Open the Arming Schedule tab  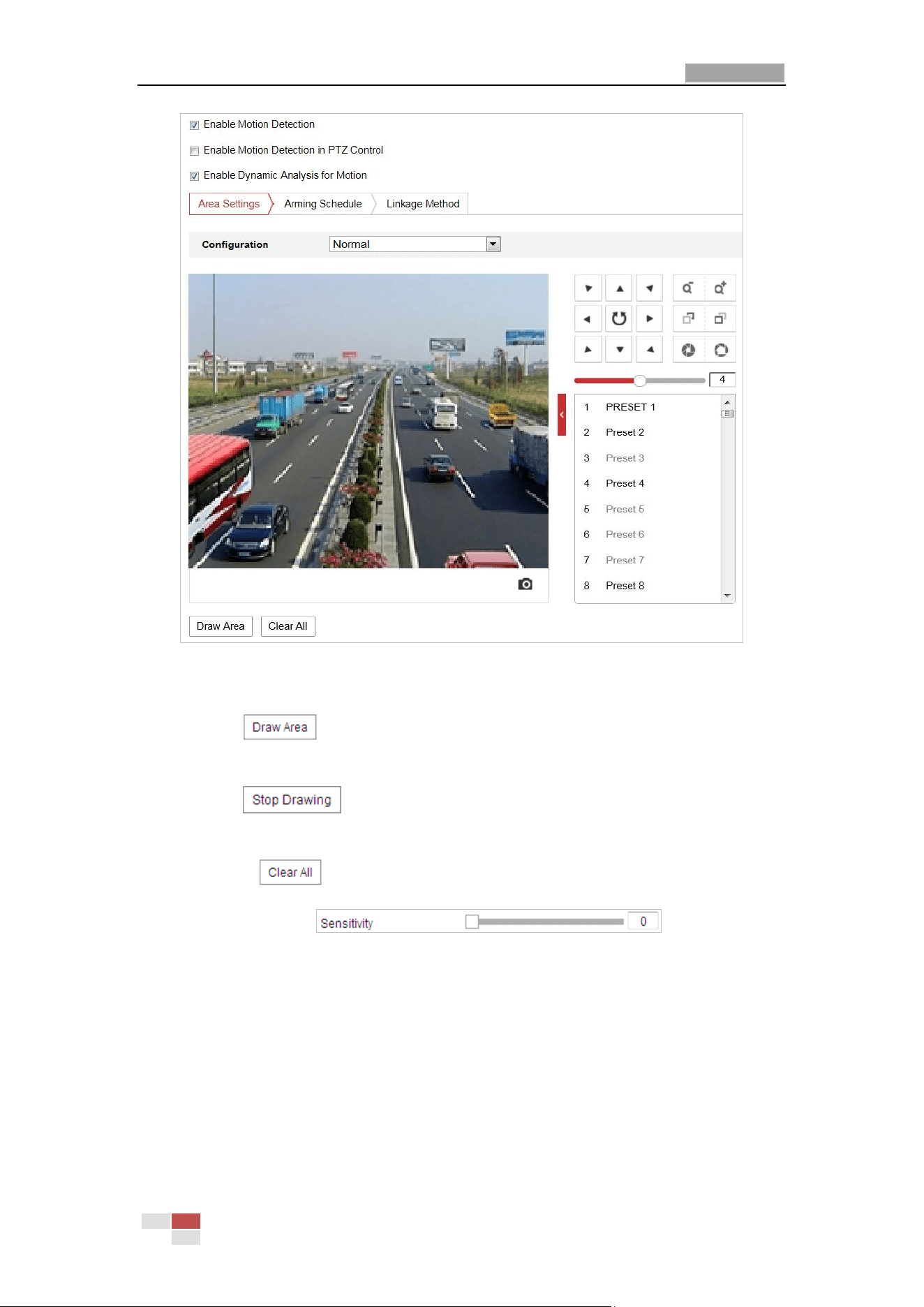pos(323,204)
